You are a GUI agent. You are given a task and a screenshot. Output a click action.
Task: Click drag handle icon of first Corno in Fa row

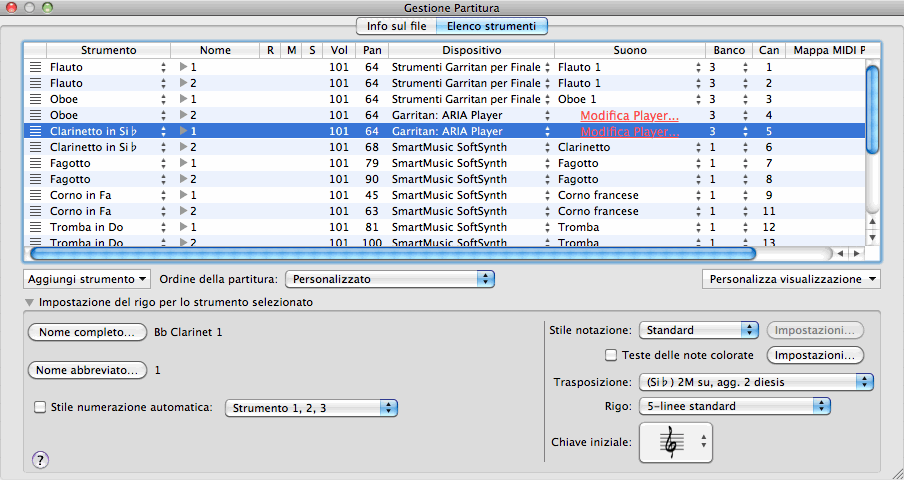point(35,195)
